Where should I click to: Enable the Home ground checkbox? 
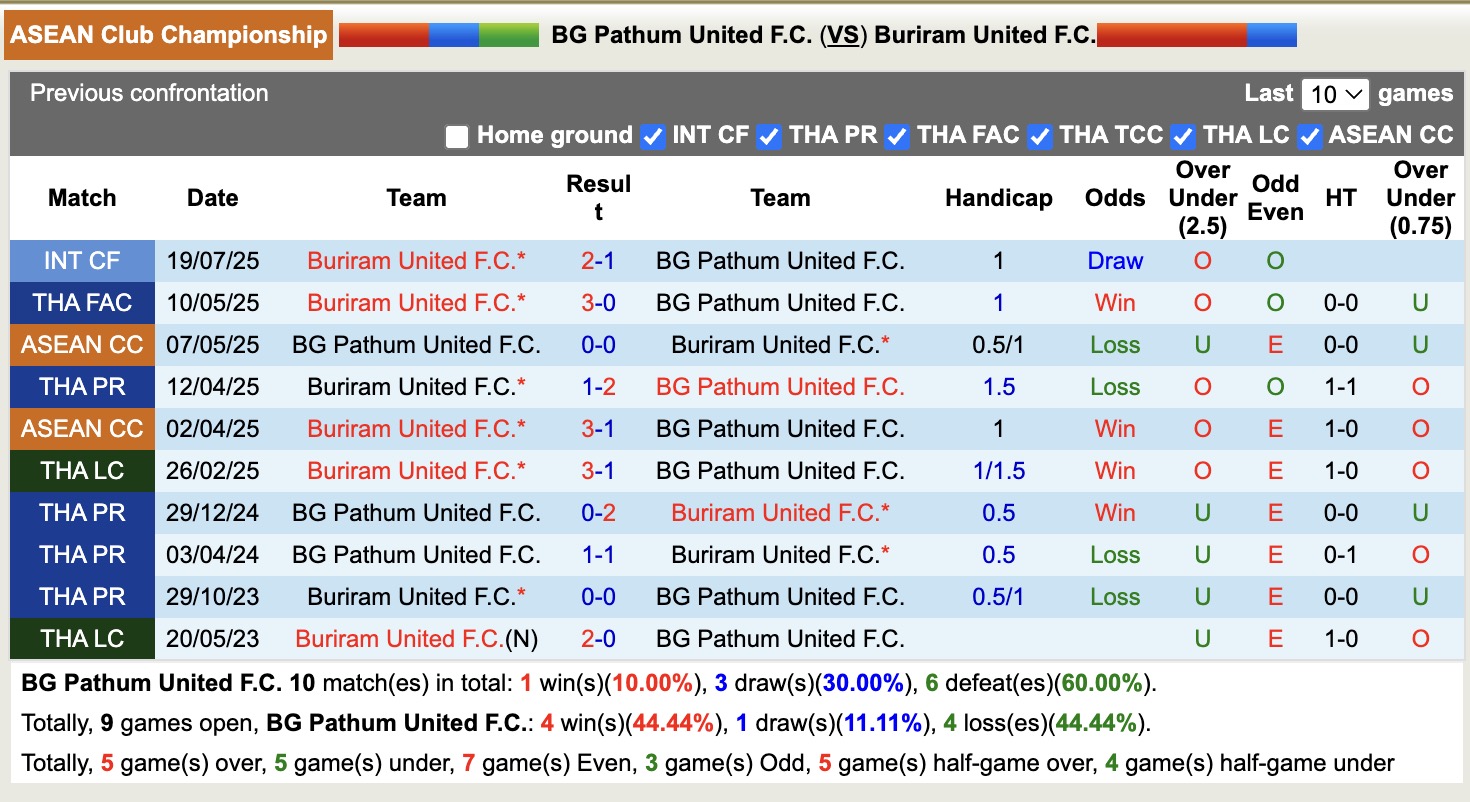[x=457, y=136]
